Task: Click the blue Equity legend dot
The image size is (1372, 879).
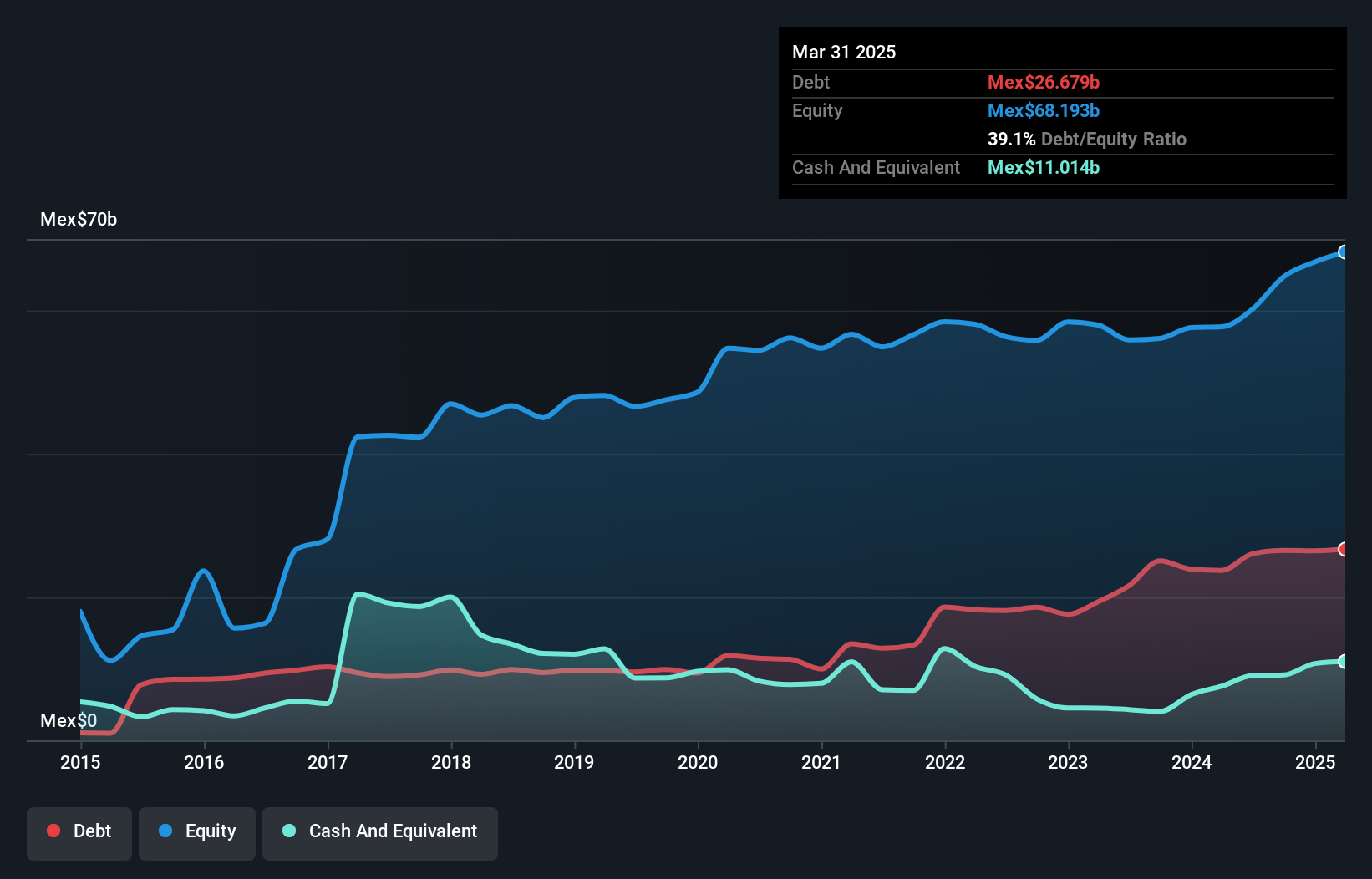Action: point(165,831)
